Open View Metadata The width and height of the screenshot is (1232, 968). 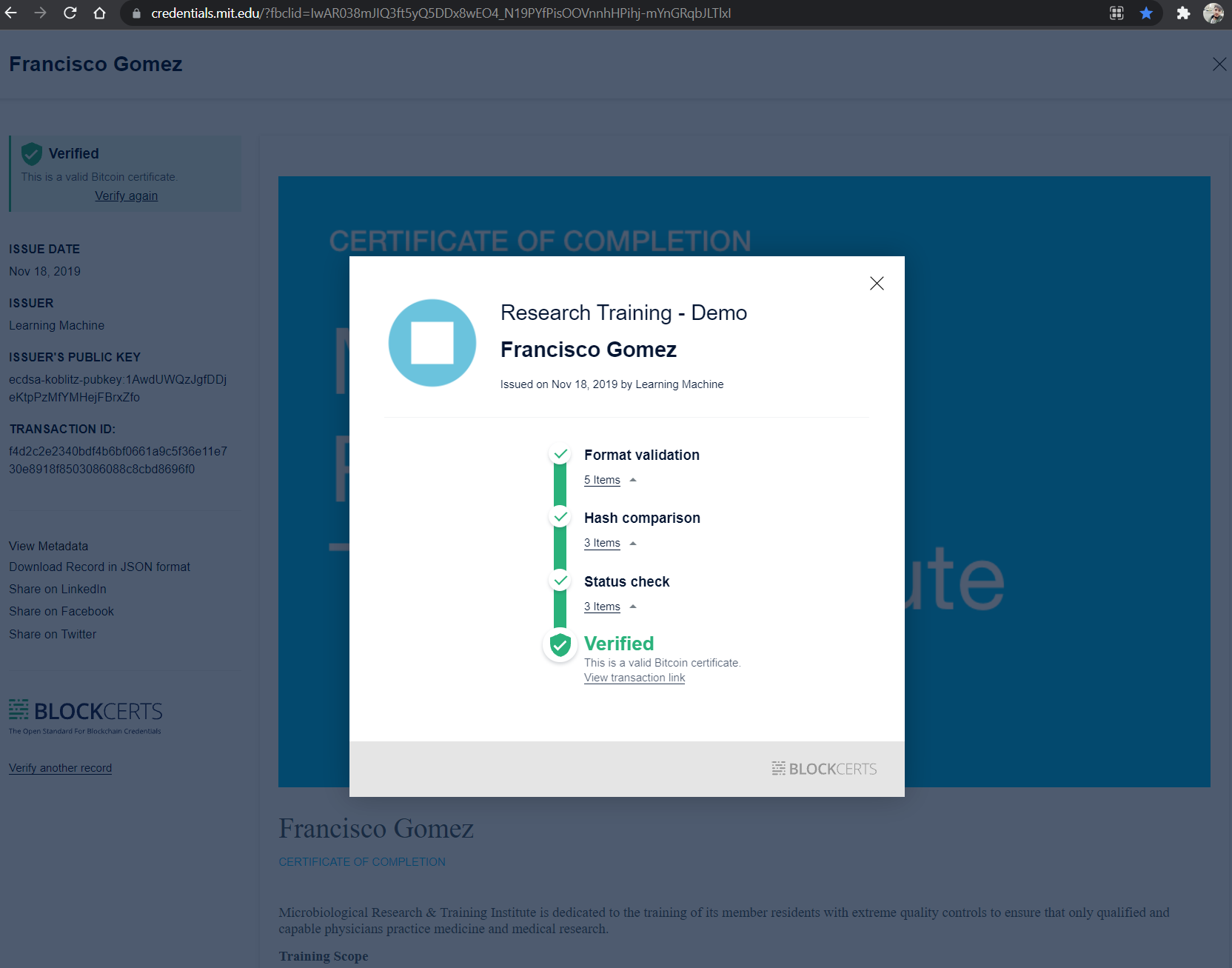point(48,546)
